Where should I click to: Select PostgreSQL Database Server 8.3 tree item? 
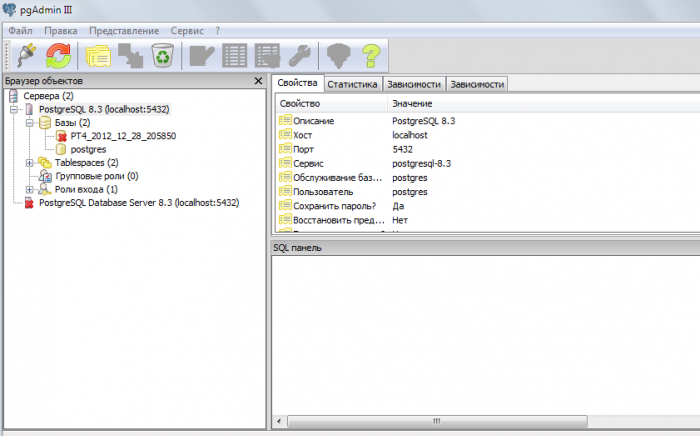[139, 203]
